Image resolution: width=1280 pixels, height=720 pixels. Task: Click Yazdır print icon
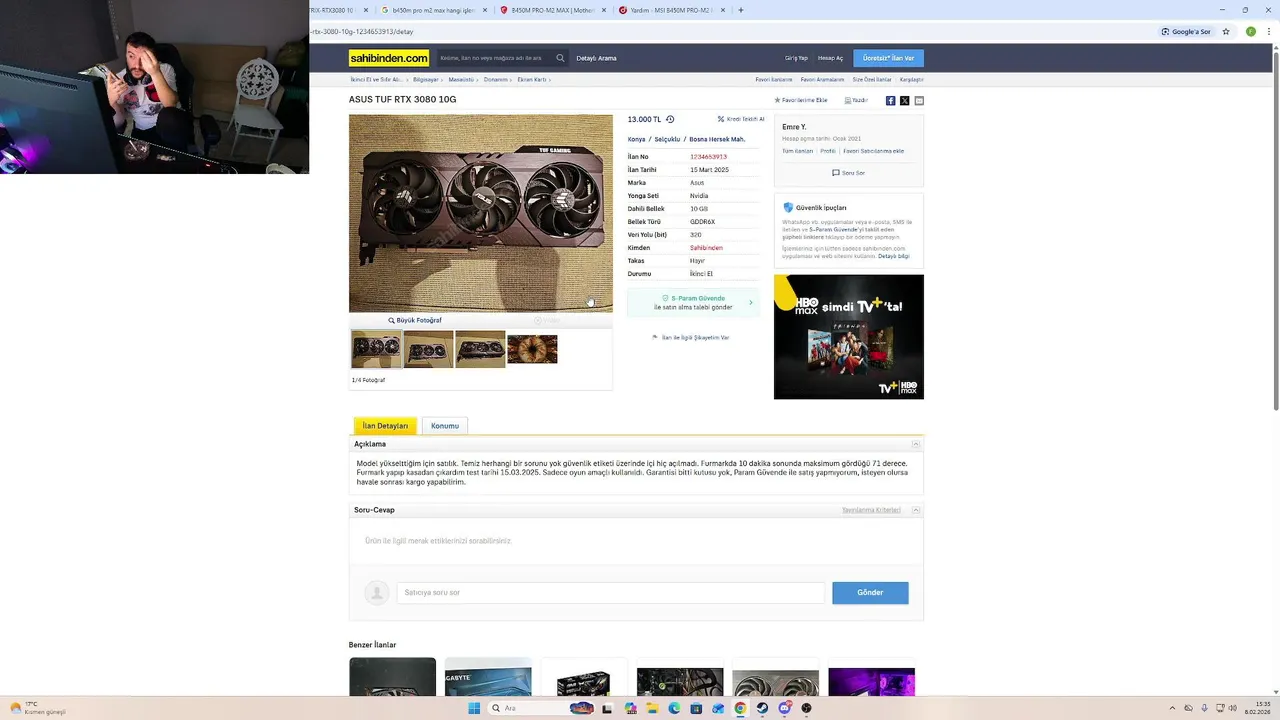(848, 100)
